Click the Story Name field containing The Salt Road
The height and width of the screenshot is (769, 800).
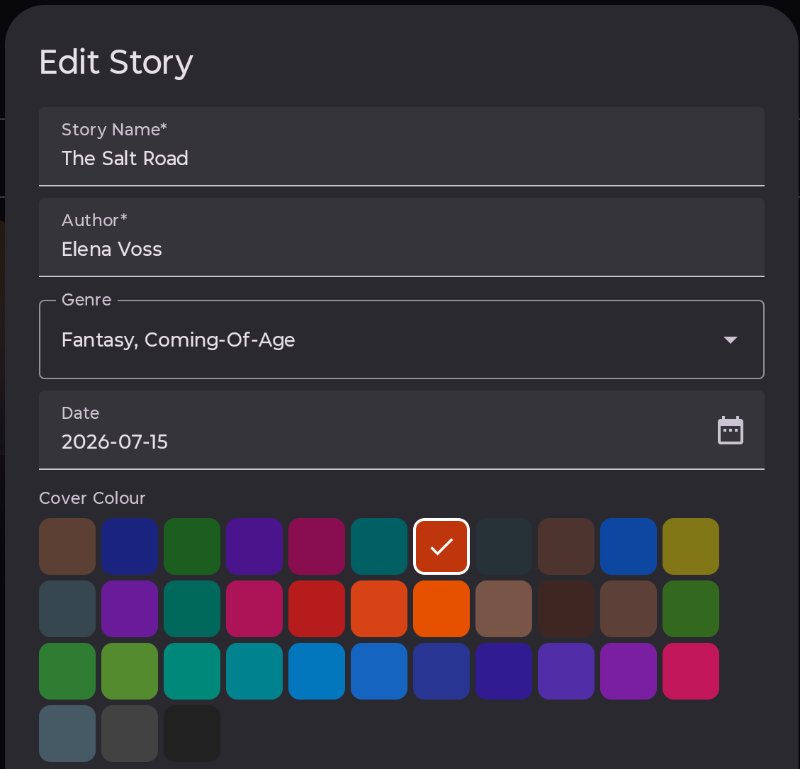point(402,146)
